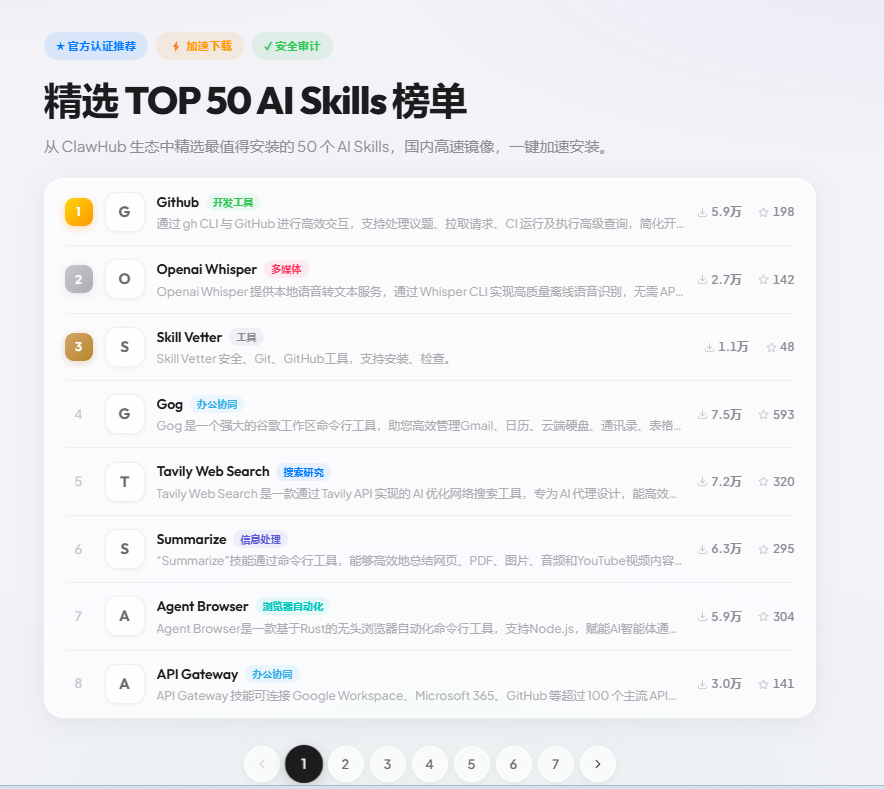Screen dimensions: 884x789
Task: Click the download icon for API Gateway
Action: pyautogui.click(x=702, y=684)
